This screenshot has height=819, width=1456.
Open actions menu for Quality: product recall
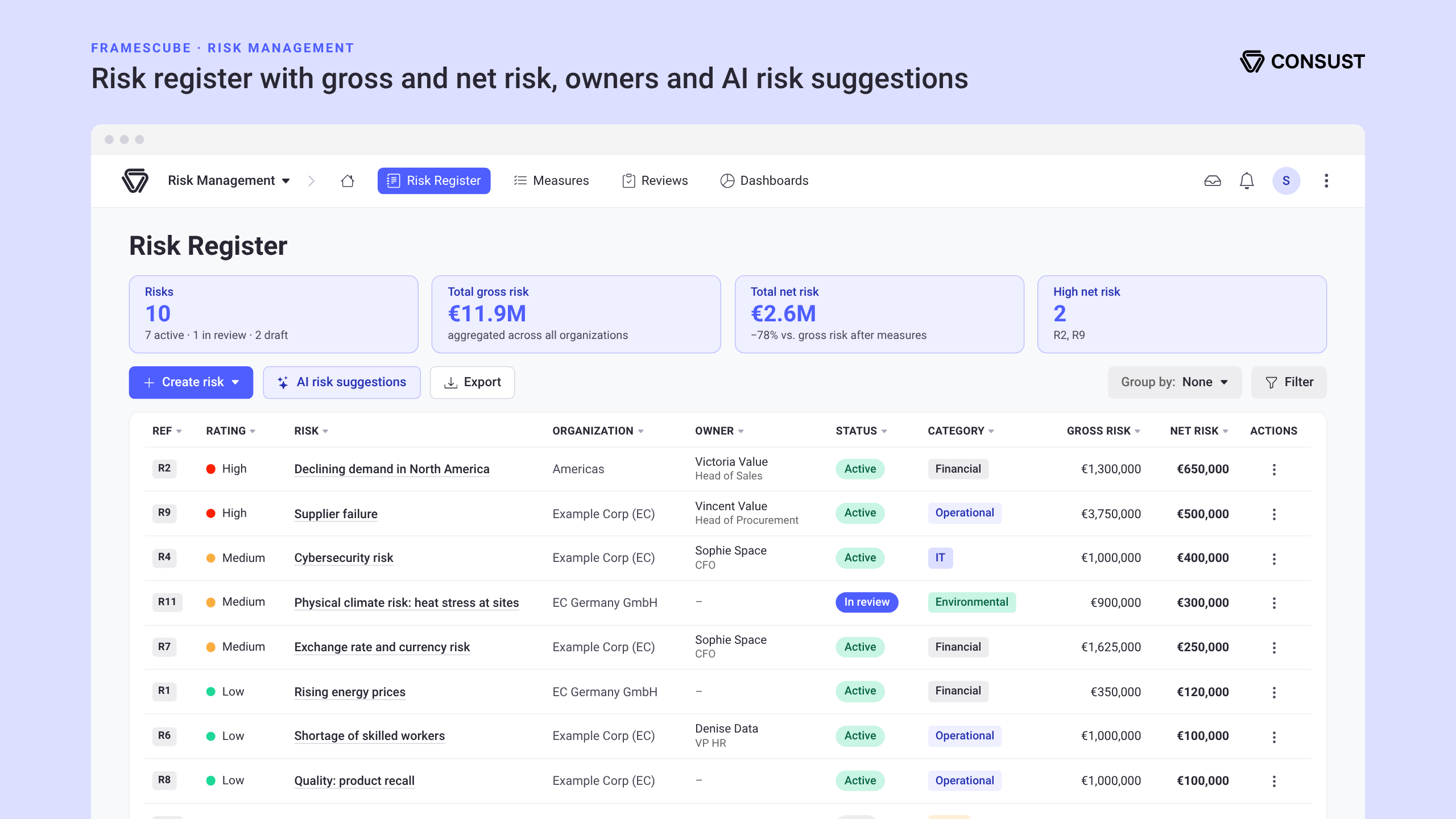(1274, 781)
